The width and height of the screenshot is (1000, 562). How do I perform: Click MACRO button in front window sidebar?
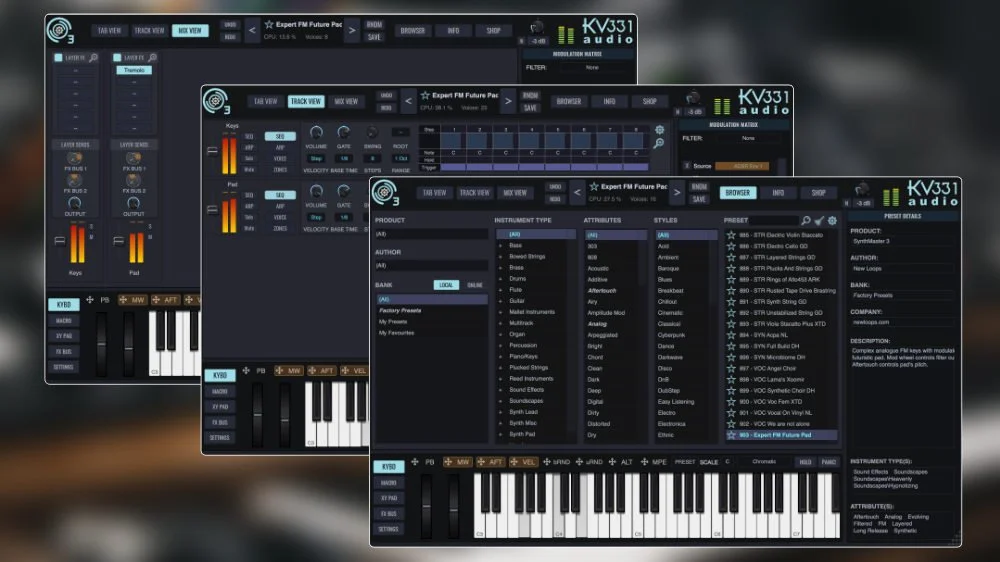pyautogui.click(x=388, y=482)
